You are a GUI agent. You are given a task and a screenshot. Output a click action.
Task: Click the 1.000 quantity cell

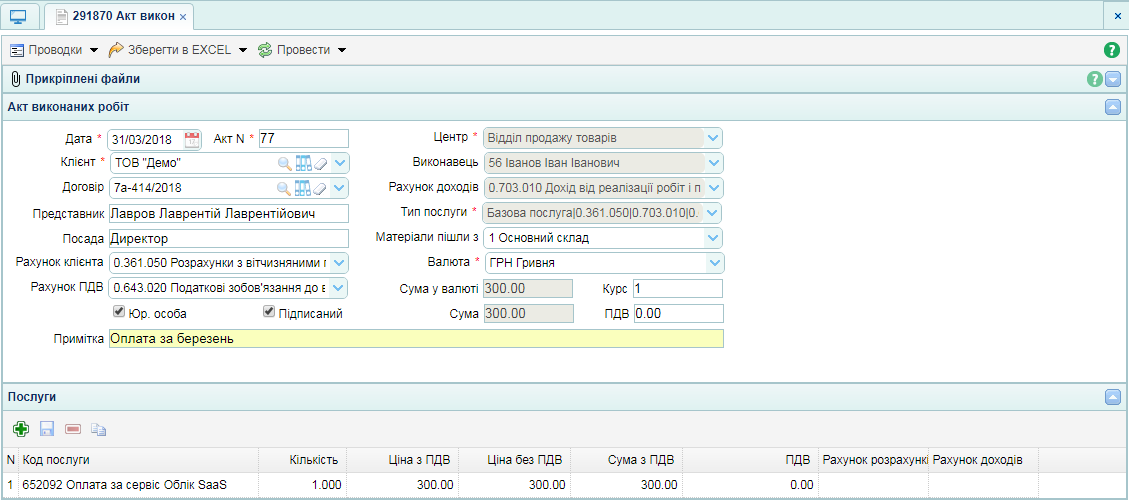point(302,485)
